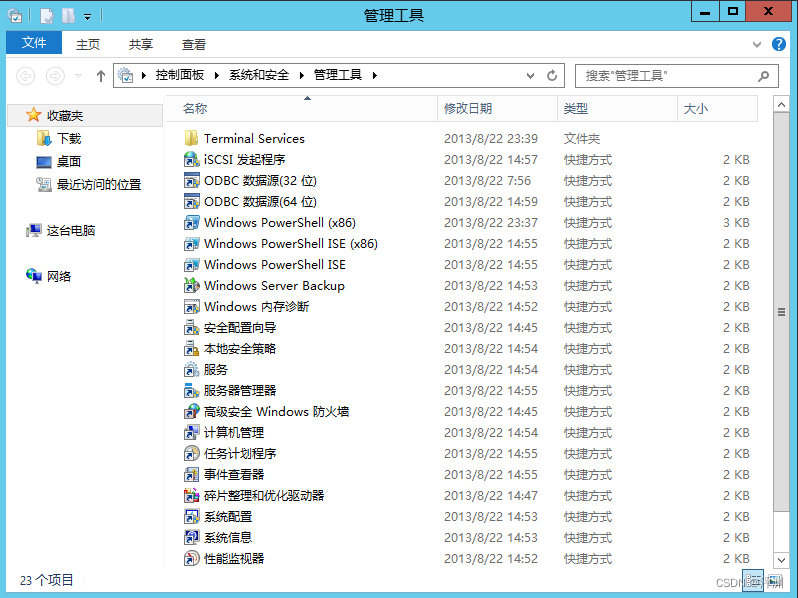Click 系统和安全 in the address bar
The image size is (798, 598).
pyautogui.click(x=259, y=75)
